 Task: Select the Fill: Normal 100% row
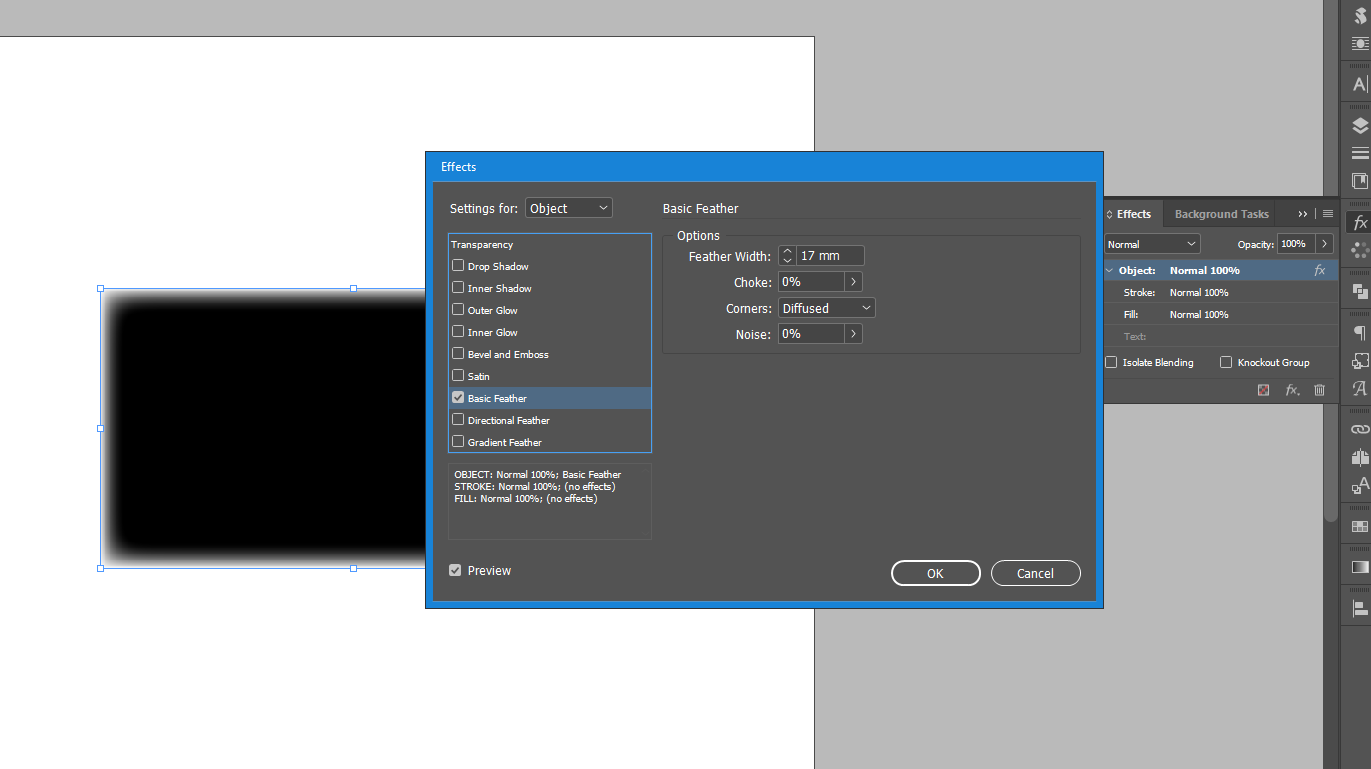pyautogui.click(x=1220, y=314)
